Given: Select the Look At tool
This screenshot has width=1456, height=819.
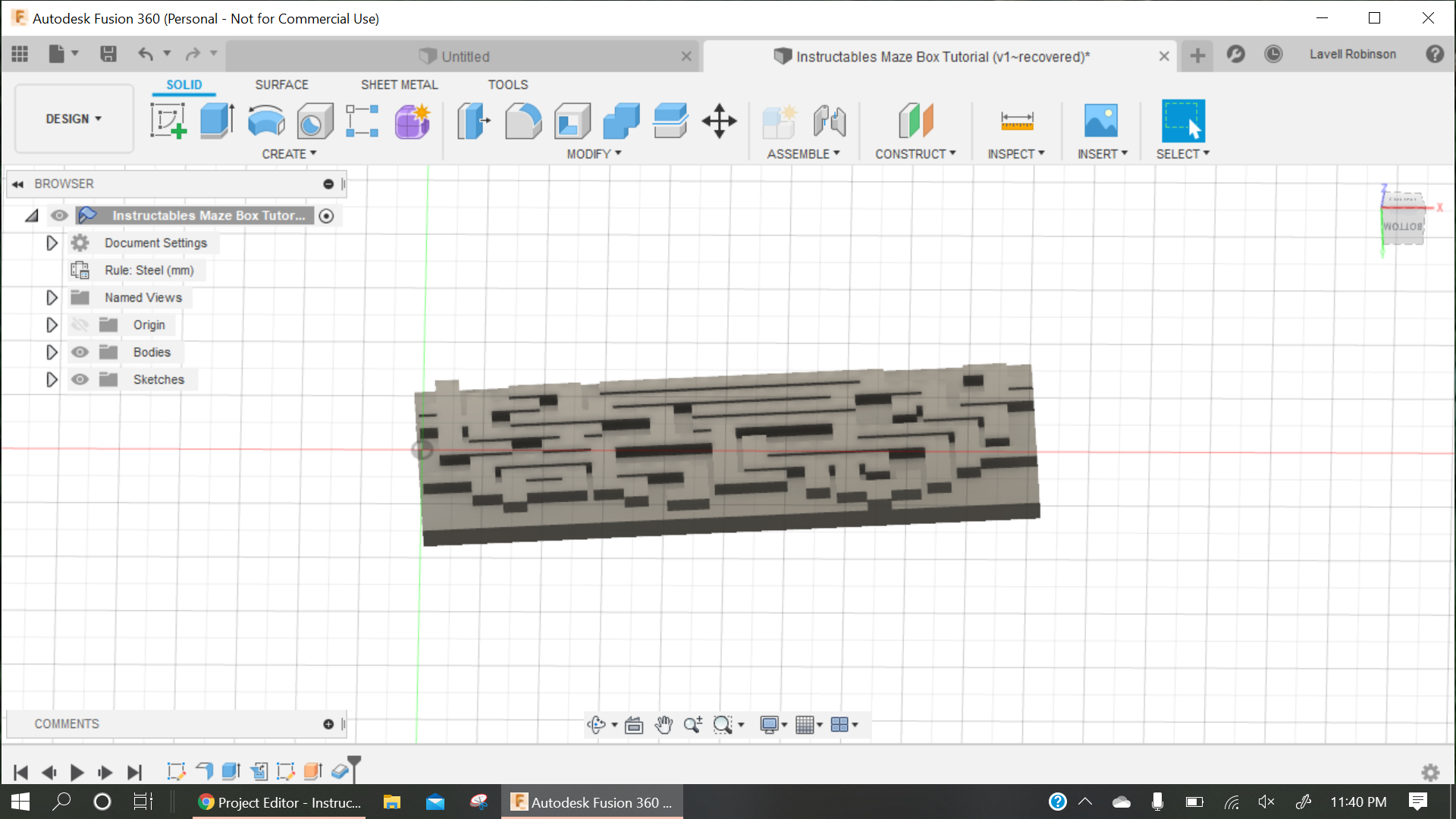Looking at the screenshot, I should click(634, 725).
